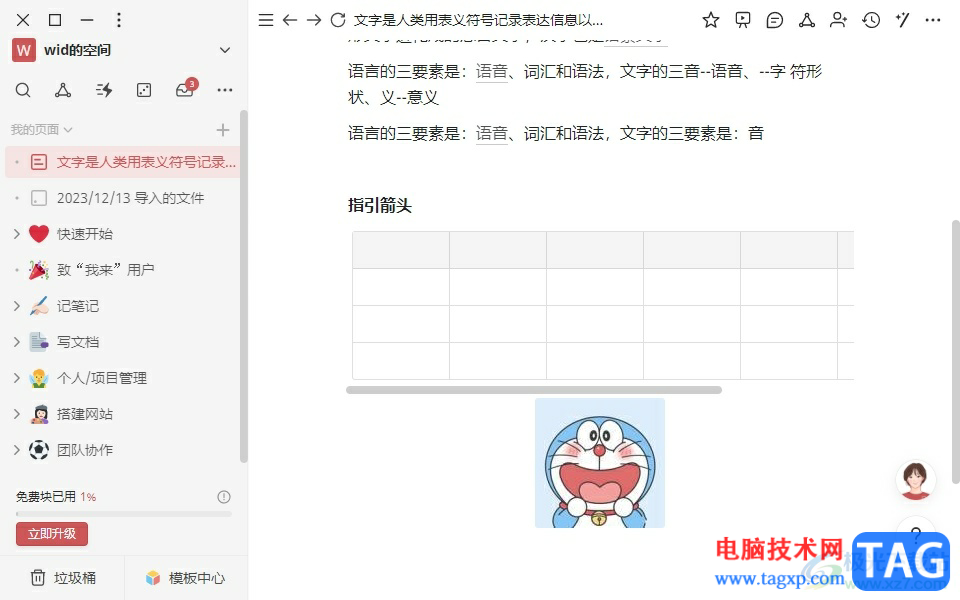This screenshot has width=960, height=600.
Task: Click the 1% usage text
Action: (x=88, y=497)
